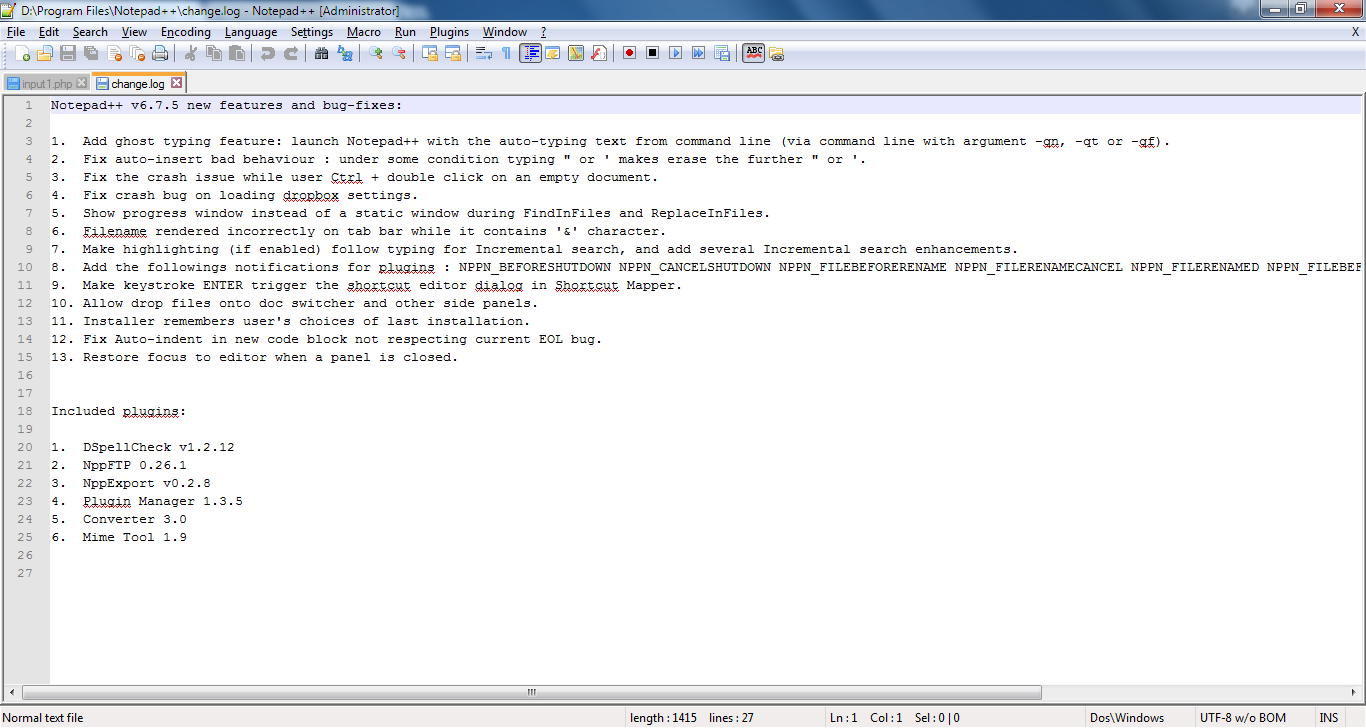
Task: Print the document using the printer icon
Action: [160, 53]
